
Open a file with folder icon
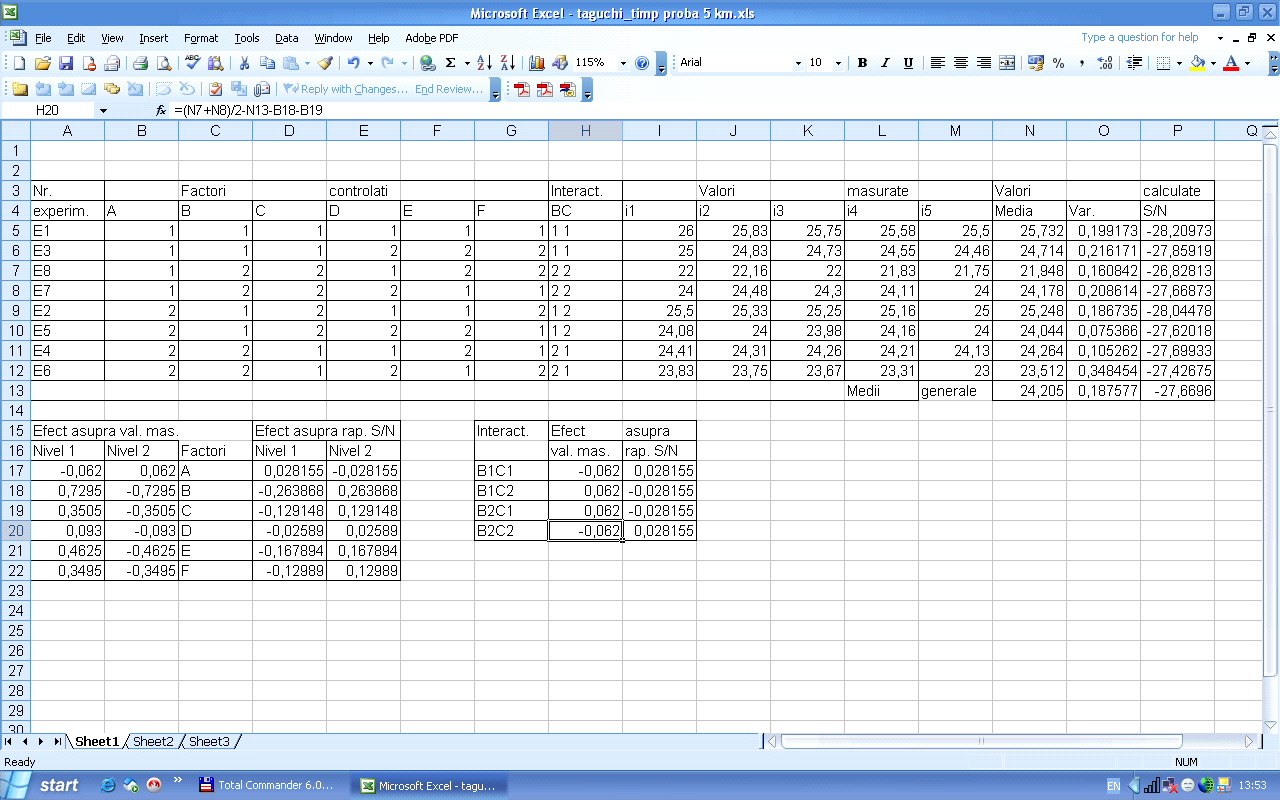click(x=42, y=63)
